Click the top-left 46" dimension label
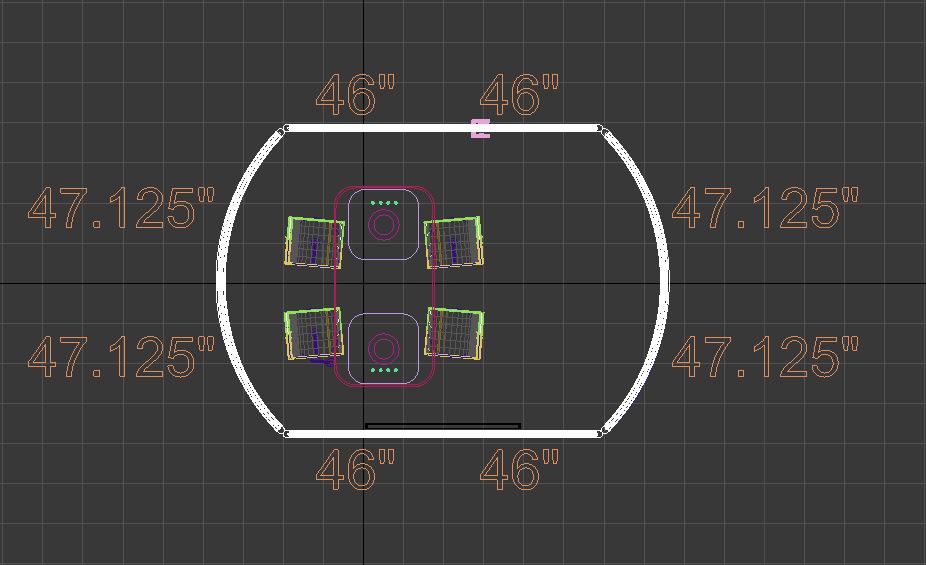 click(356, 96)
